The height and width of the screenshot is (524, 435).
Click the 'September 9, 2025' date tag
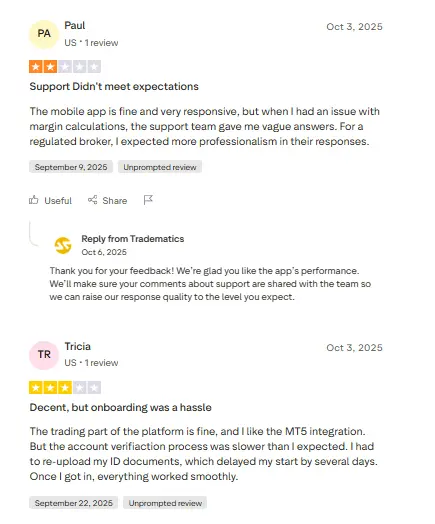(71, 167)
